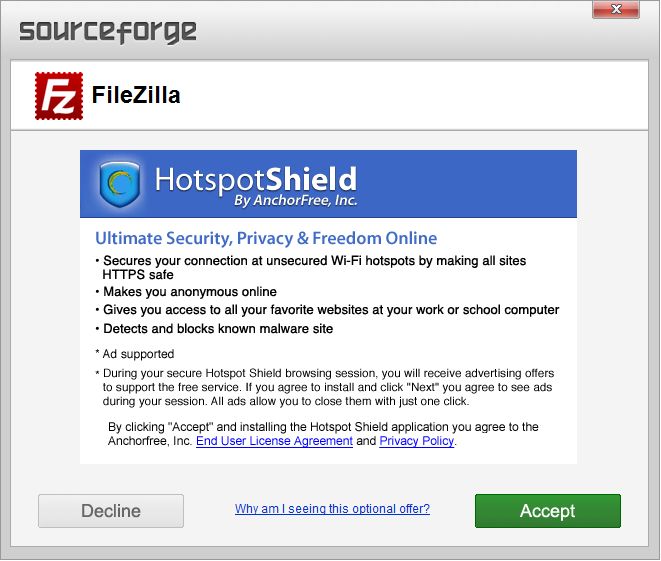The image size is (661, 561).
Task: Click the 'By clicking Accept' agreement text
Action: tap(323, 434)
